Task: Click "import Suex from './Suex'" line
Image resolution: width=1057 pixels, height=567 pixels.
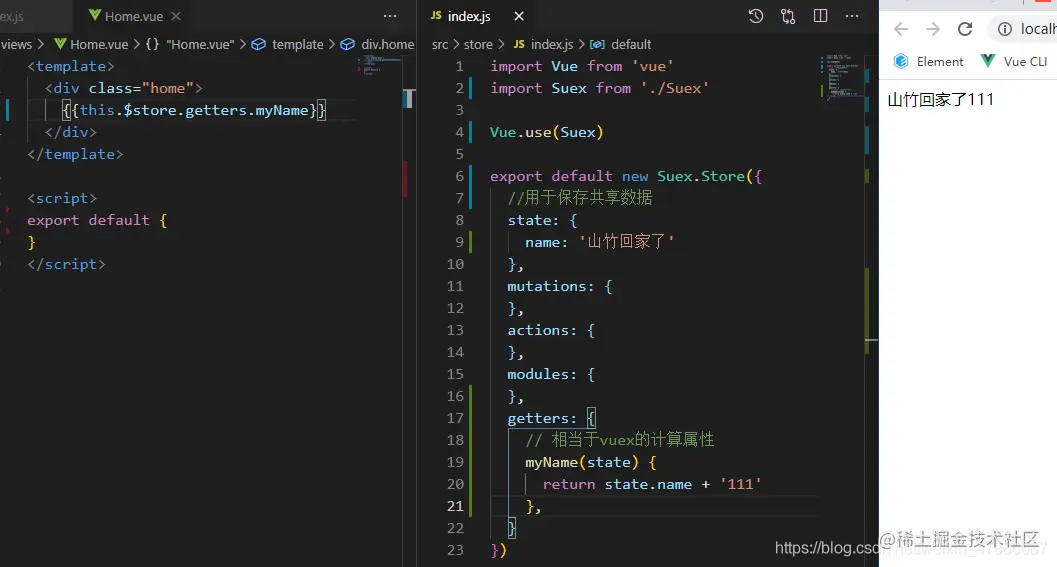Action: [x=599, y=88]
